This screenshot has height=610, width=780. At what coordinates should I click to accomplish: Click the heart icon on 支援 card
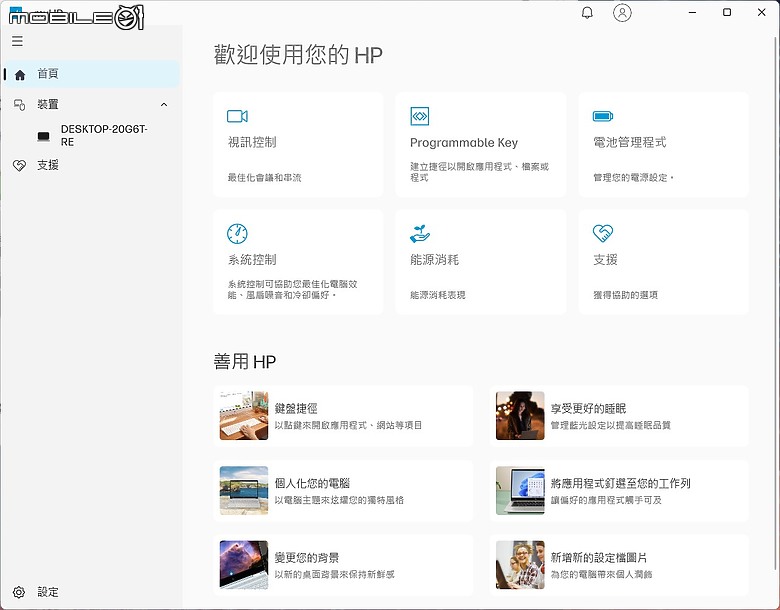pos(603,233)
